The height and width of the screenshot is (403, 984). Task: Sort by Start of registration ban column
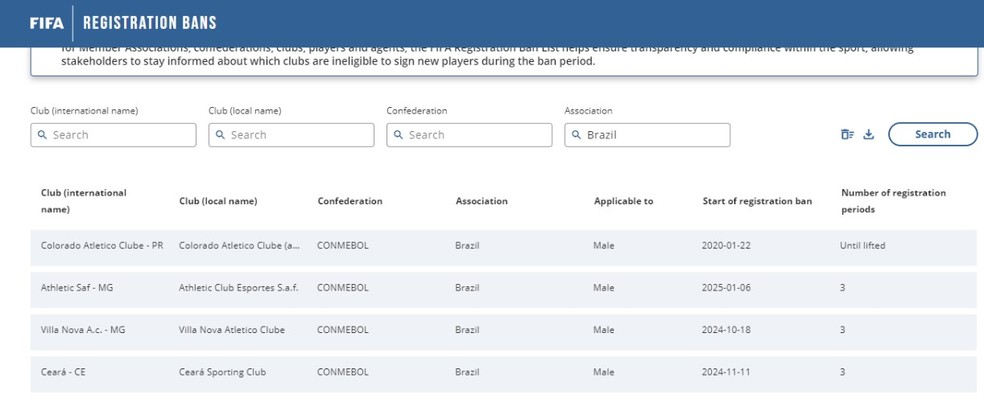click(x=757, y=201)
